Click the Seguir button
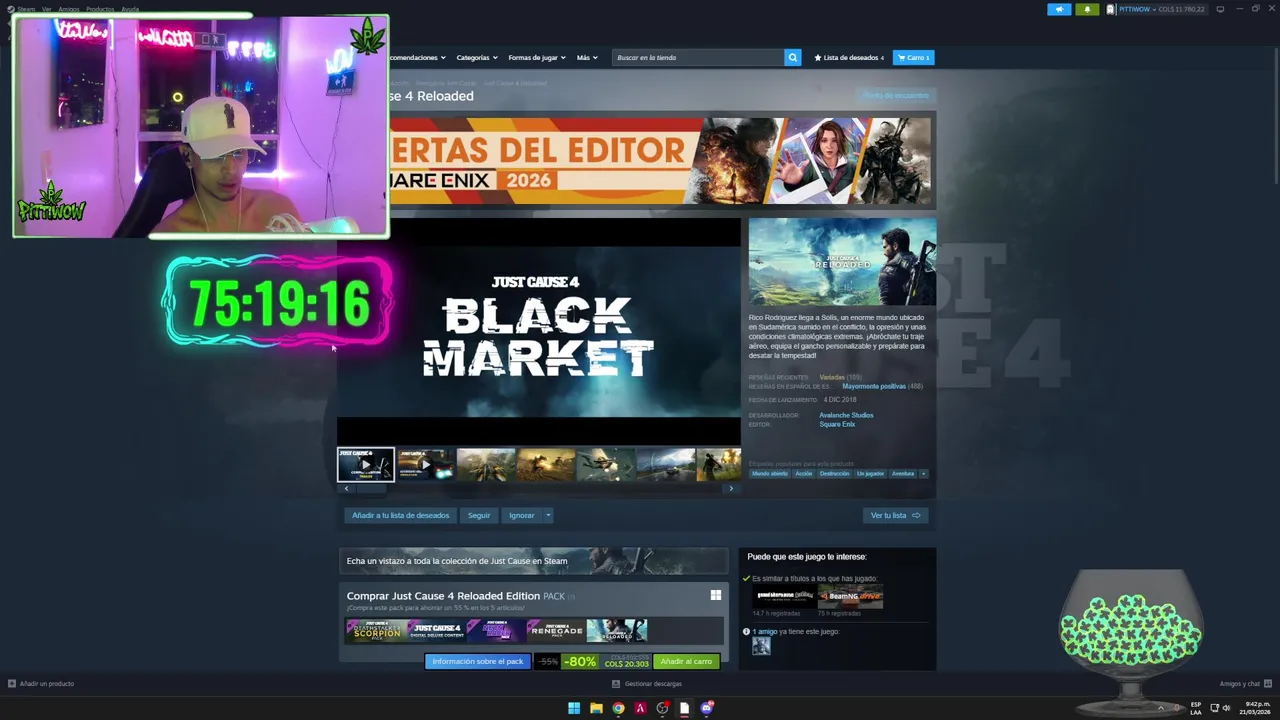Viewport: 1280px width, 720px height. tap(479, 515)
